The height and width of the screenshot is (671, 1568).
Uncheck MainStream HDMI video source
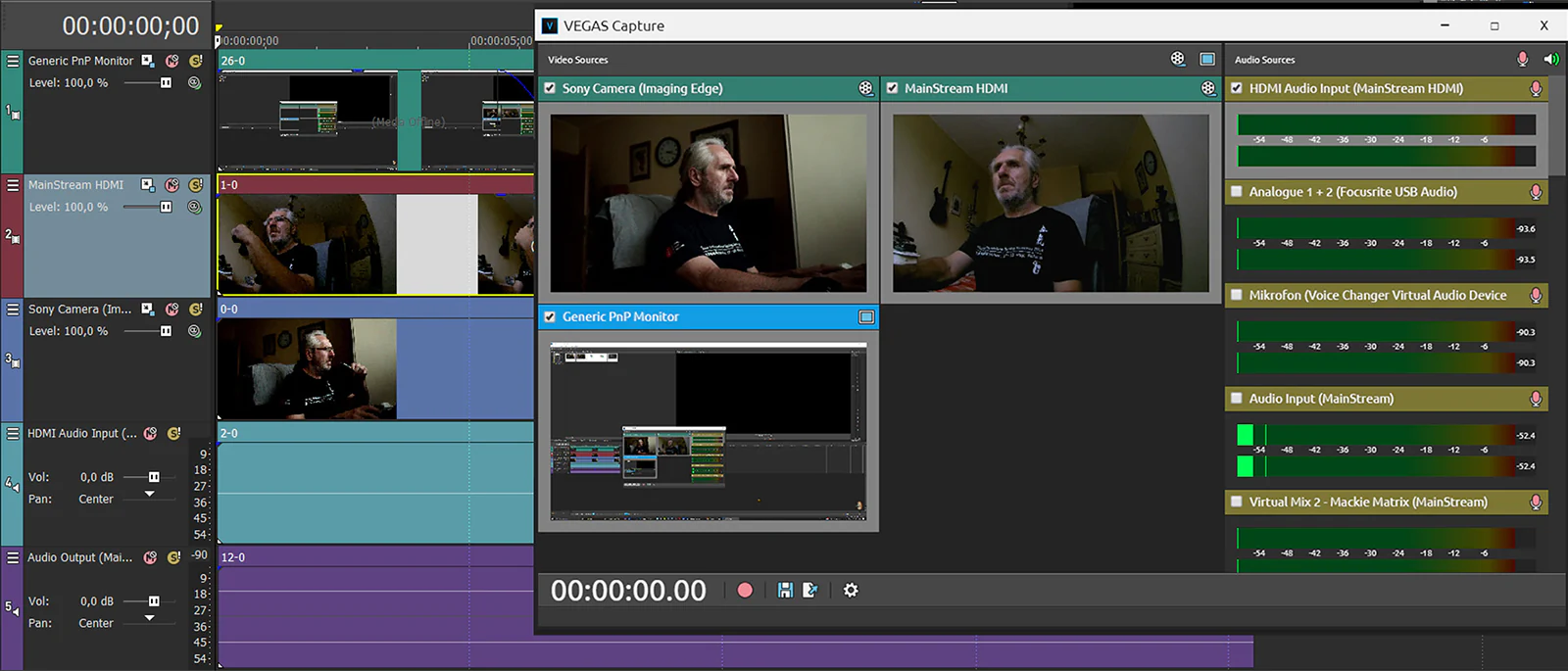coord(892,88)
